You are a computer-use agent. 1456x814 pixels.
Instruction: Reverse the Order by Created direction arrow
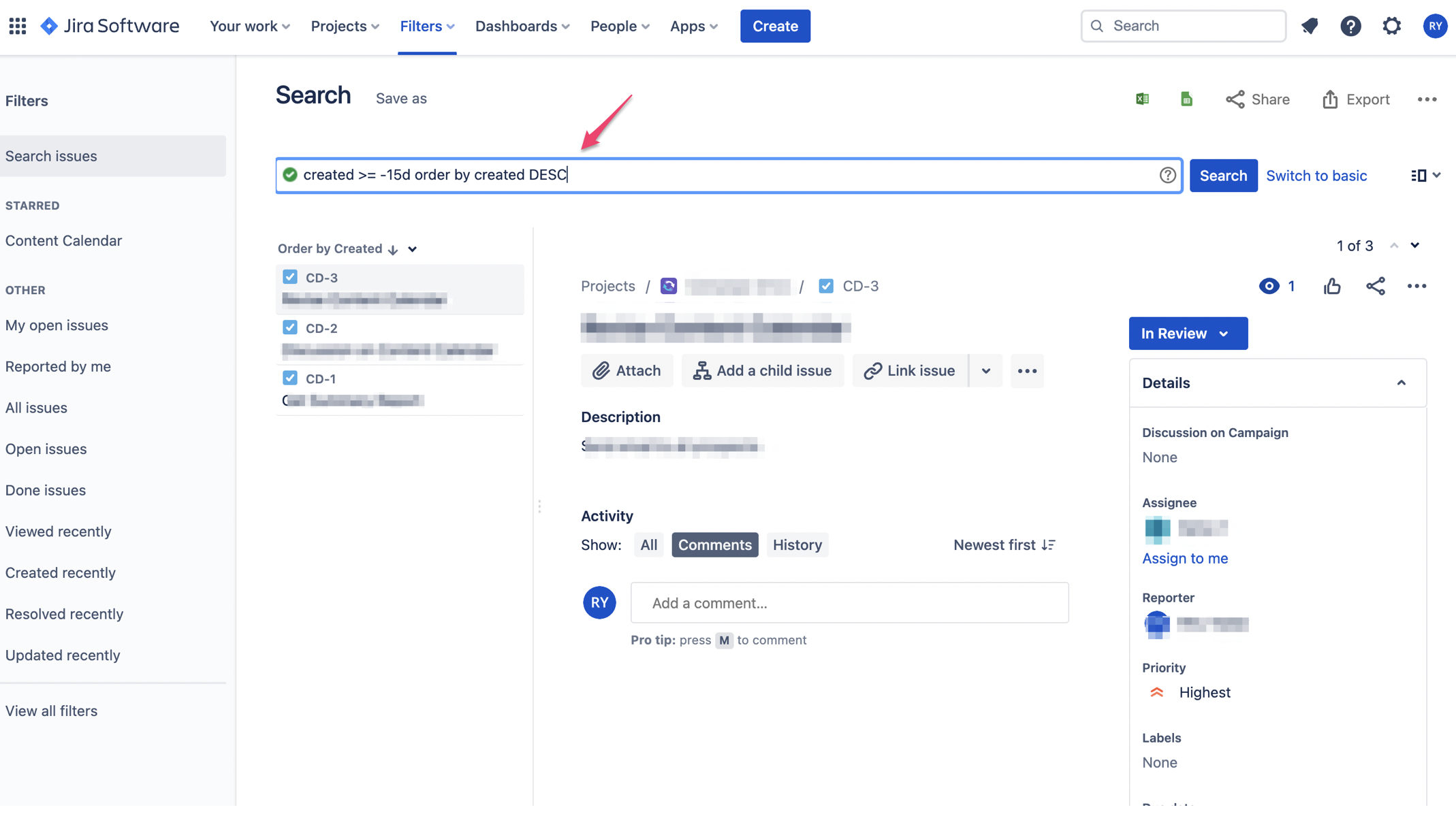[393, 250]
